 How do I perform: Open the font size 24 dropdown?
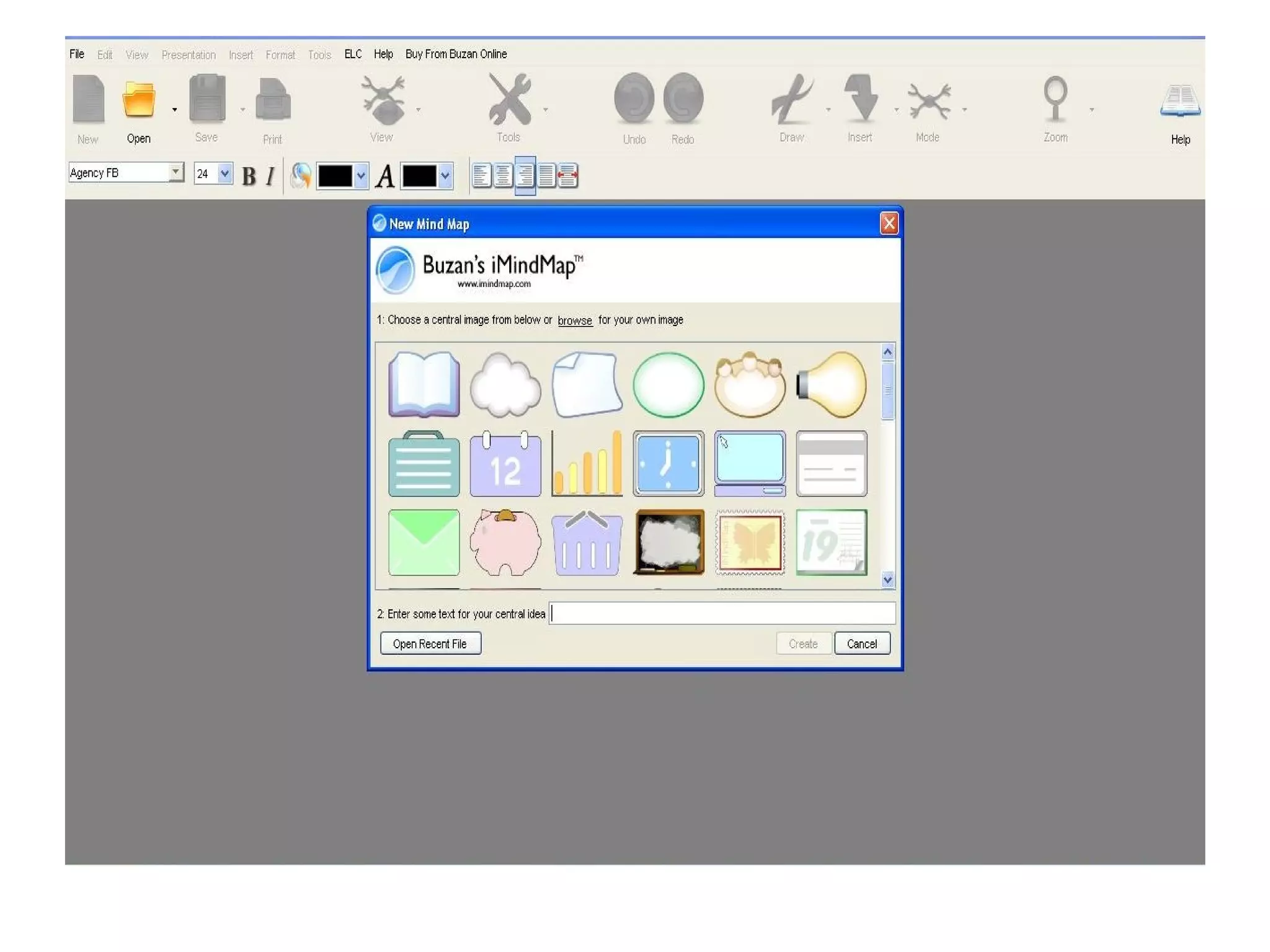[224, 174]
